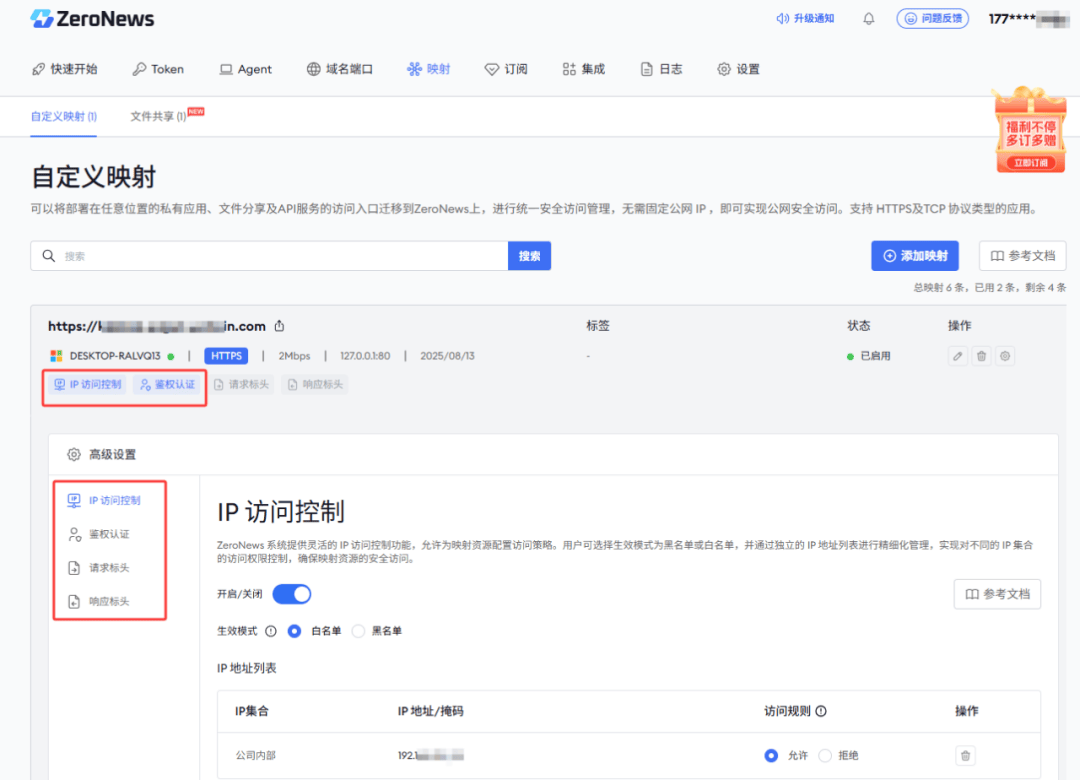Click the 添加映射 button
Image resolution: width=1080 pixels, height=780 pixels.
click(x=914, y=256)
